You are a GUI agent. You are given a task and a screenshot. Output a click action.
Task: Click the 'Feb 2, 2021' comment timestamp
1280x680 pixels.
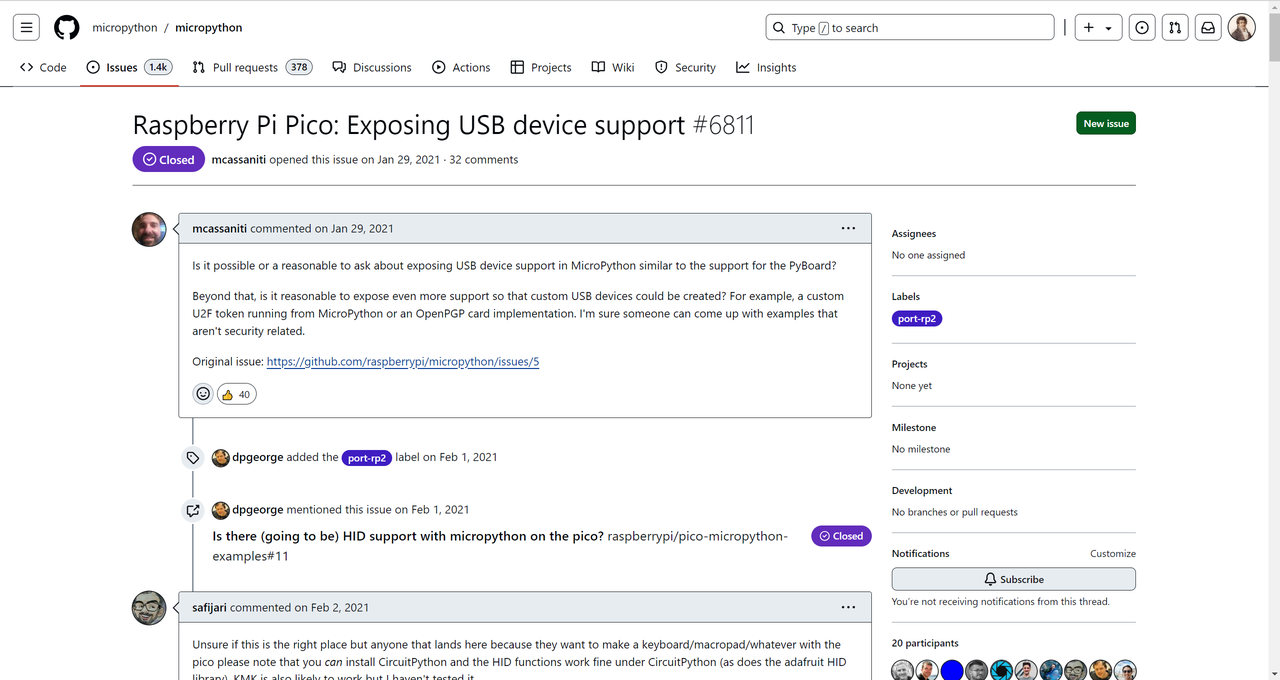click(339, 607)
